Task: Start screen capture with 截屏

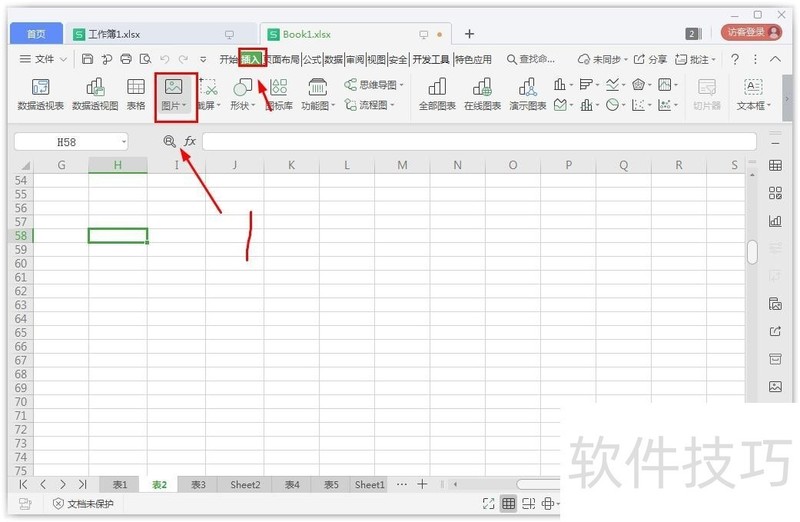Action: point(208,94)
